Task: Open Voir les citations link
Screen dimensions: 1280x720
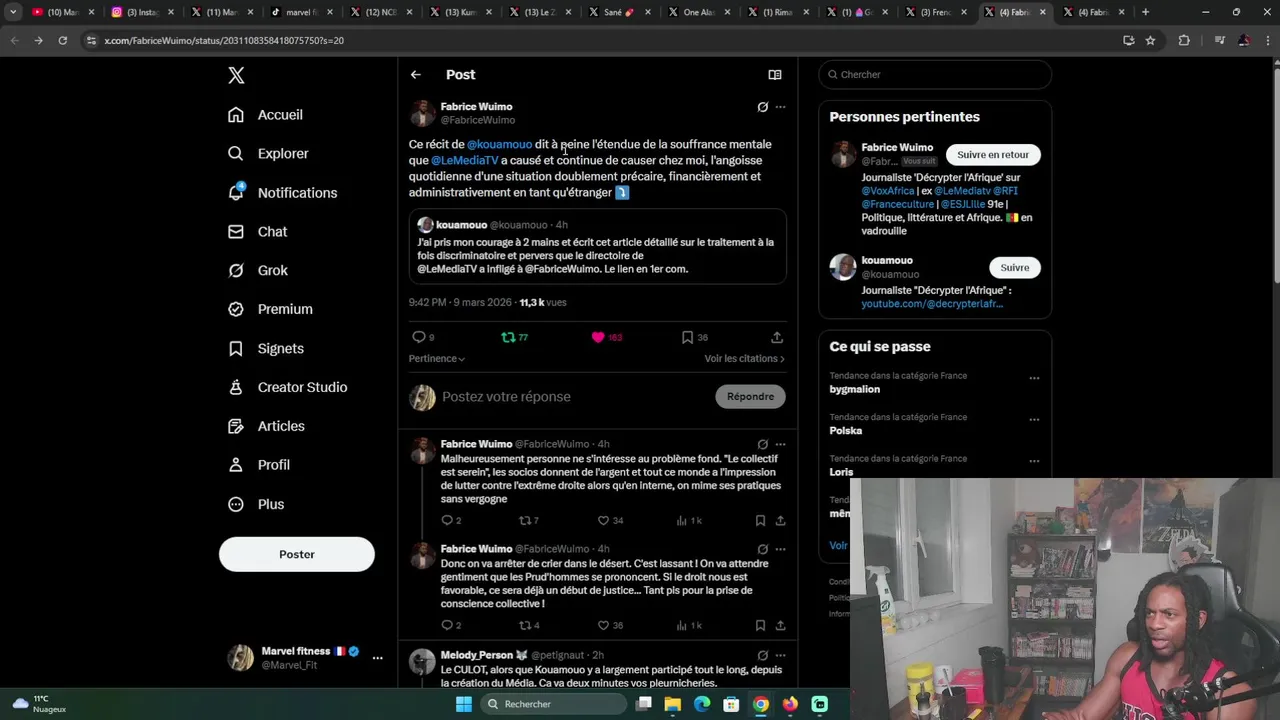Action: (x=744, y=359)
